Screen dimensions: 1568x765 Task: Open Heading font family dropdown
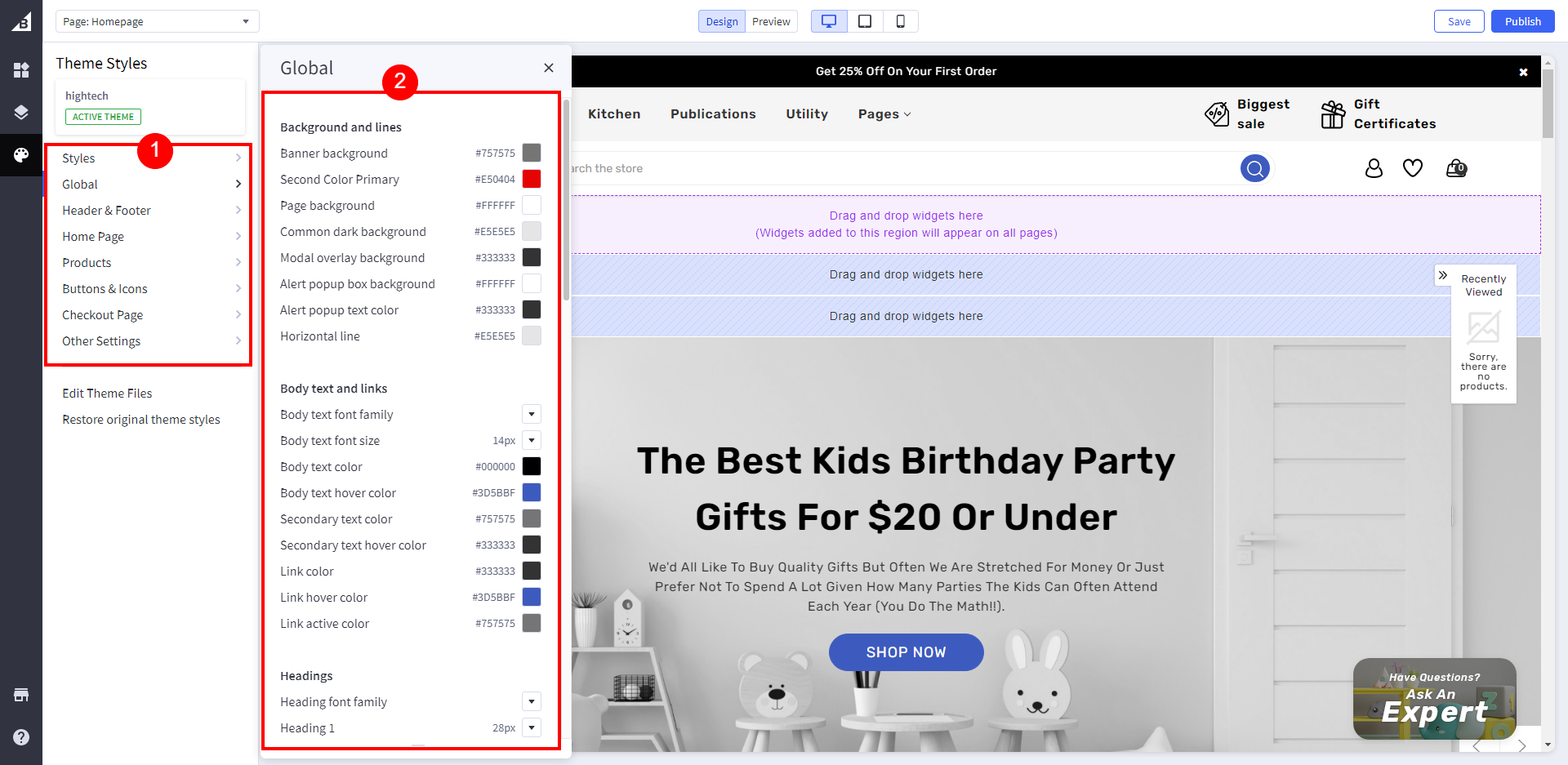tap(532, 702)
